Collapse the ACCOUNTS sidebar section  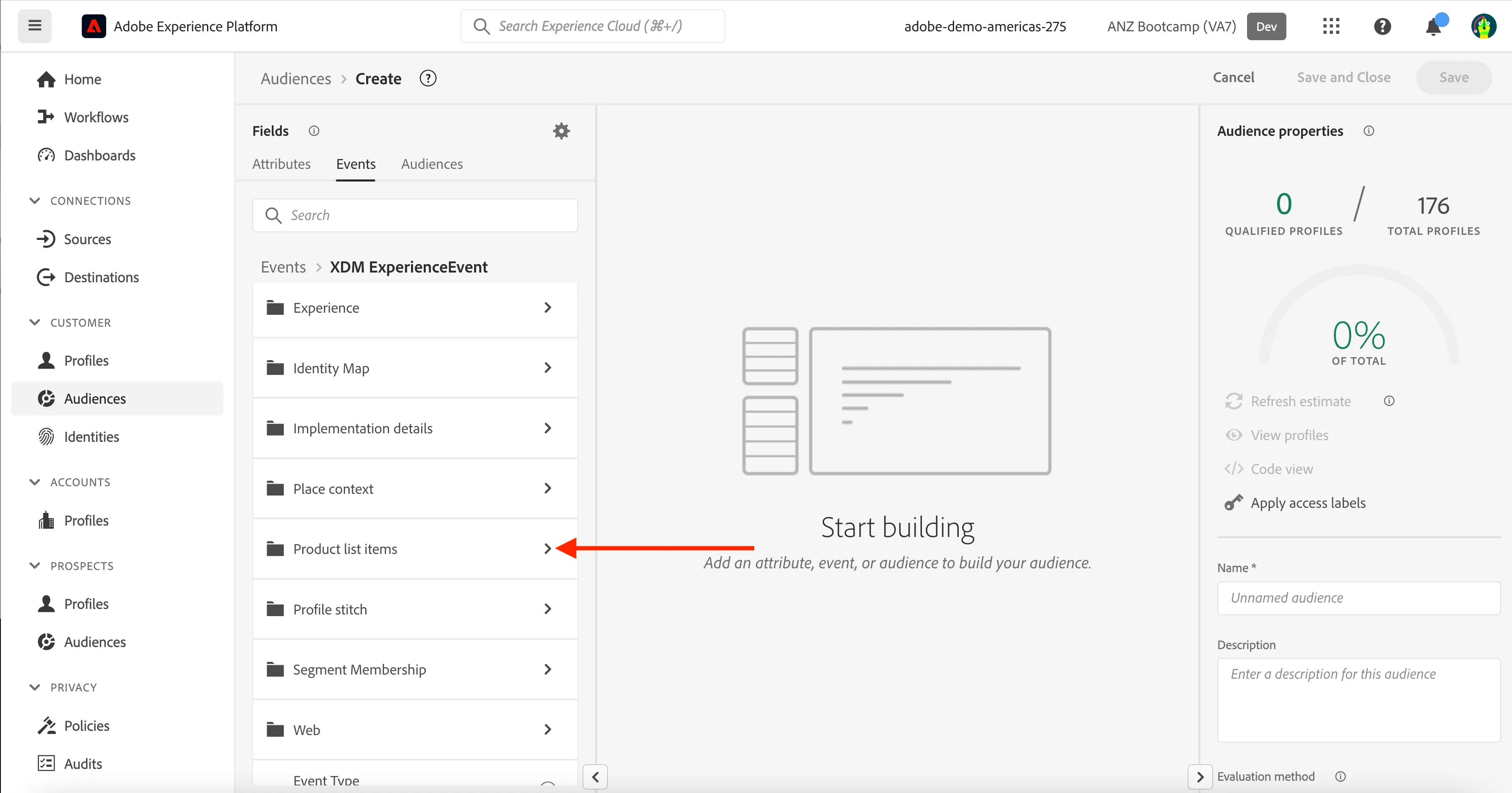click(35, 482)
